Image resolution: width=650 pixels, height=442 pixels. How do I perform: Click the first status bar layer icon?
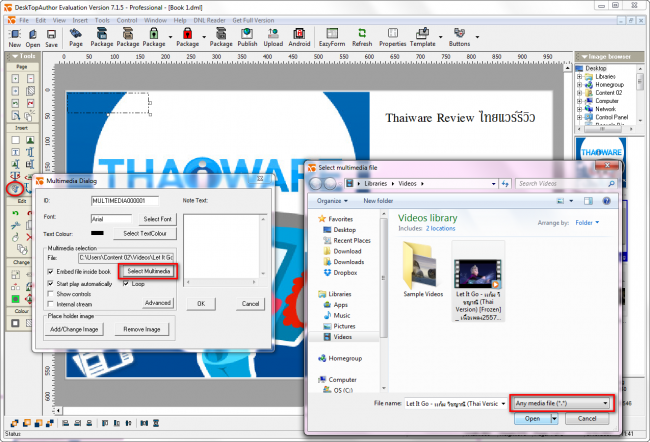pos(15,423)
